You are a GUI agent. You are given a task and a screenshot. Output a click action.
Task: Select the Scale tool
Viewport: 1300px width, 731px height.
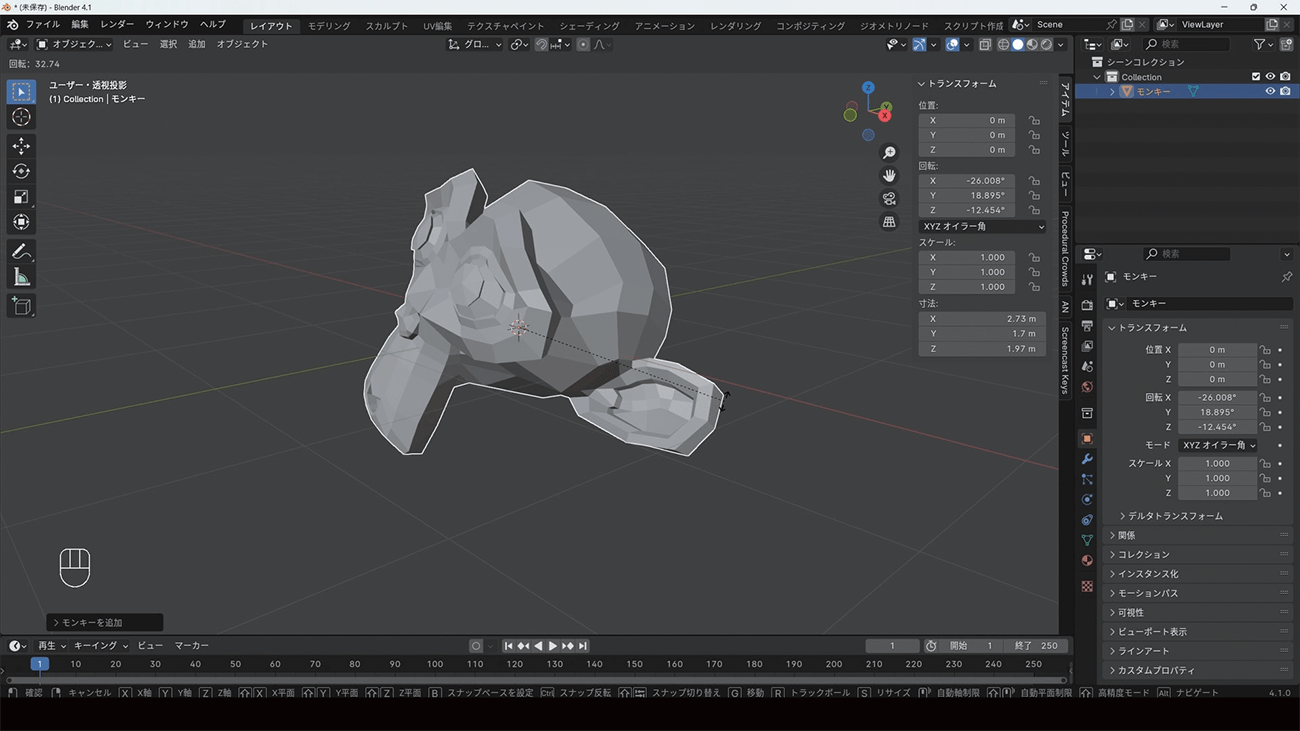click(21, 197)
